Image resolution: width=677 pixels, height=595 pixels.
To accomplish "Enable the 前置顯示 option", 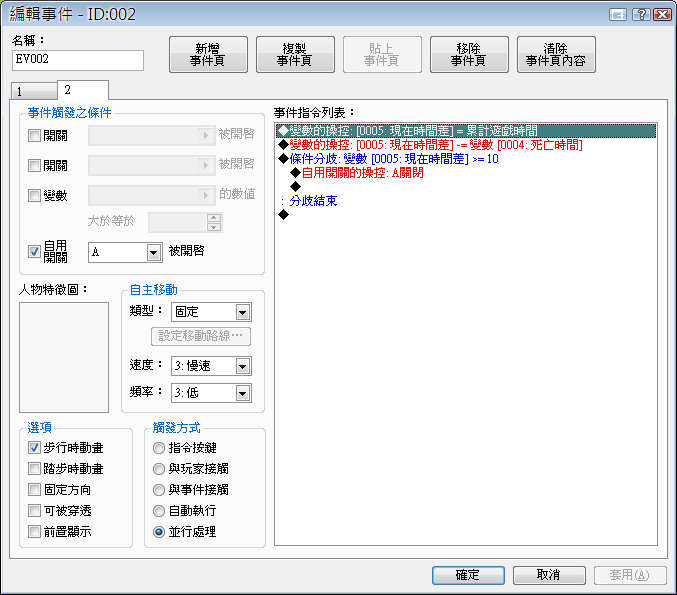I will point(34,532).
